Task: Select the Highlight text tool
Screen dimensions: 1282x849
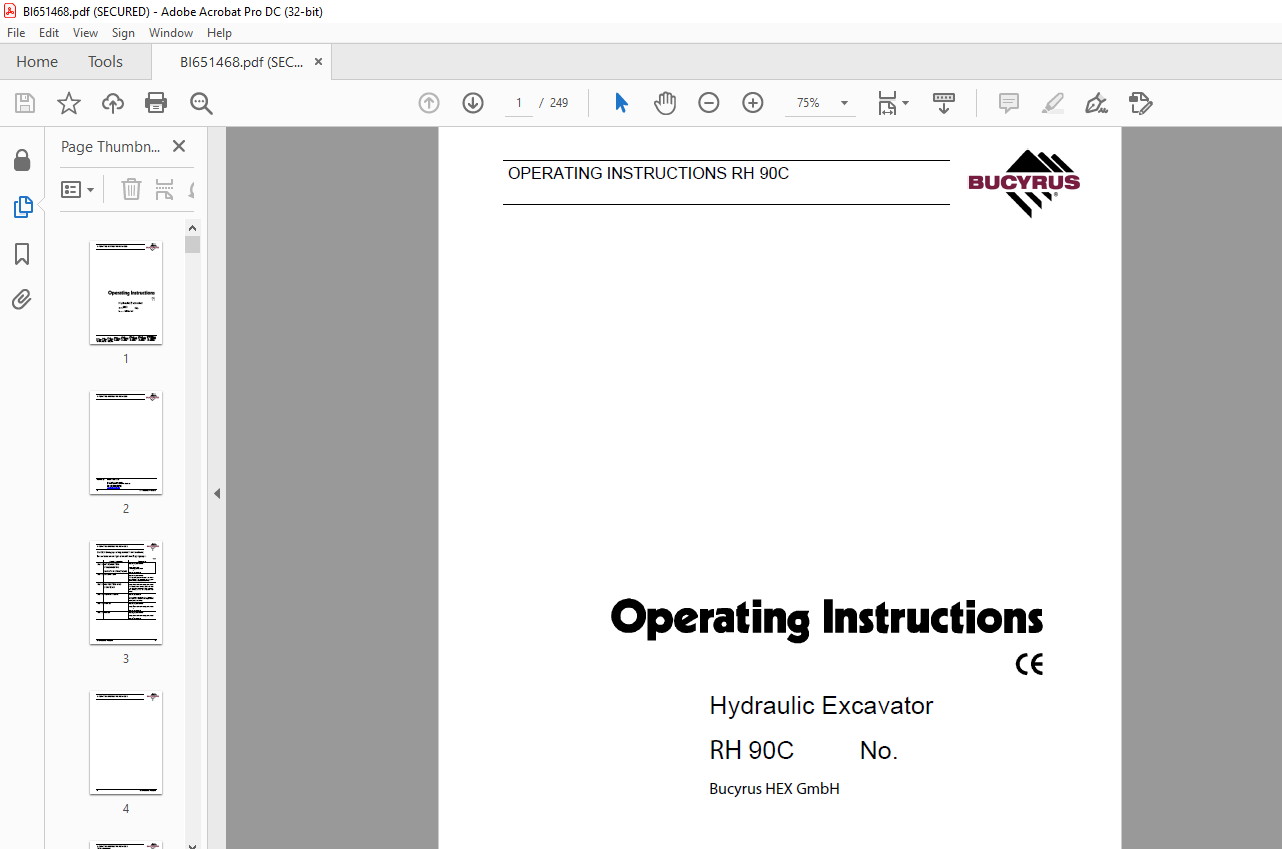Action: (1052, 103)
